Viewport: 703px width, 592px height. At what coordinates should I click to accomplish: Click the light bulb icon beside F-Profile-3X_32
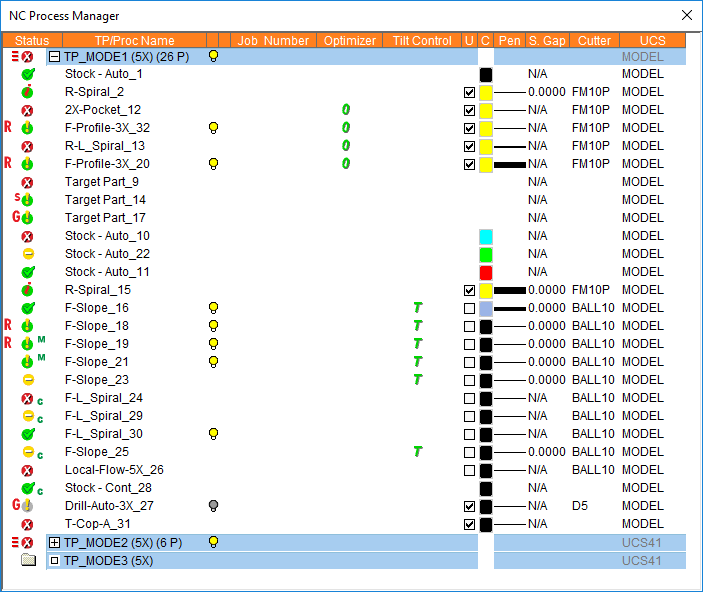point(213,128)
